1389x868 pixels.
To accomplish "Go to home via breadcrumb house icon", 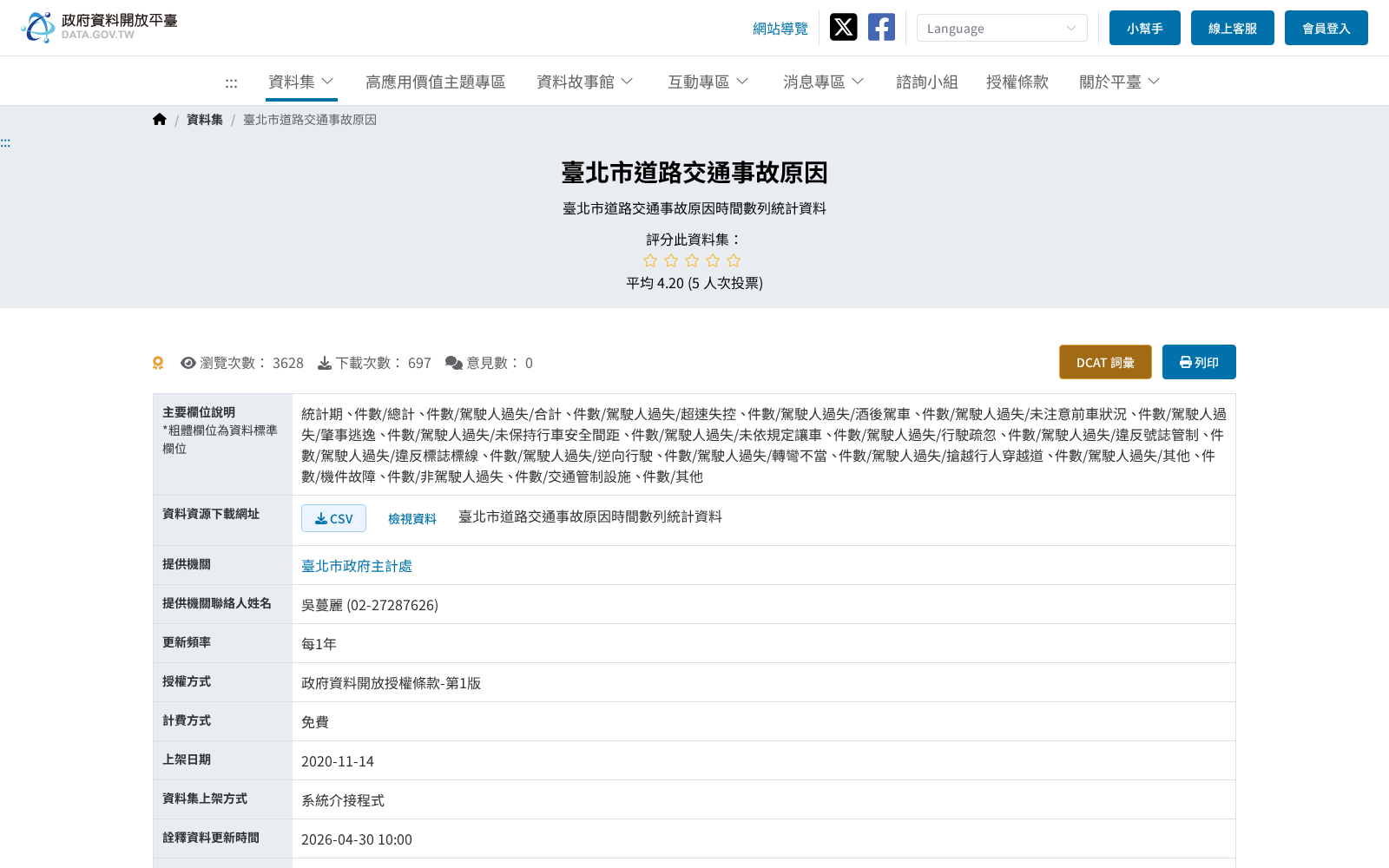I will (x=159, y=120).
